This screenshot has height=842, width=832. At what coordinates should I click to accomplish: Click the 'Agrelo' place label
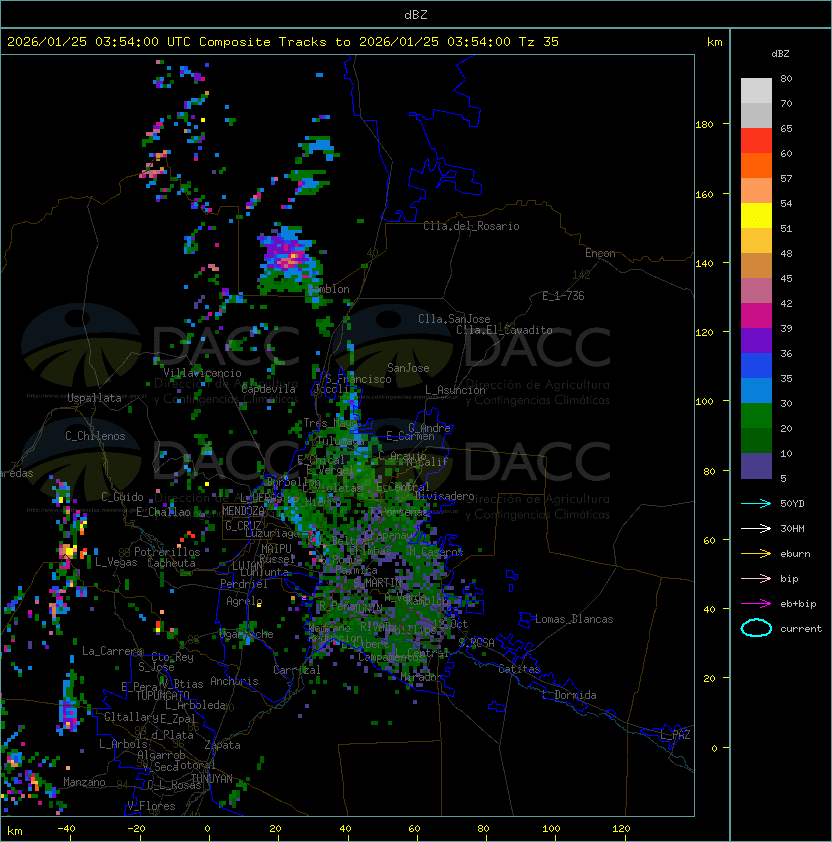[244, 601]
